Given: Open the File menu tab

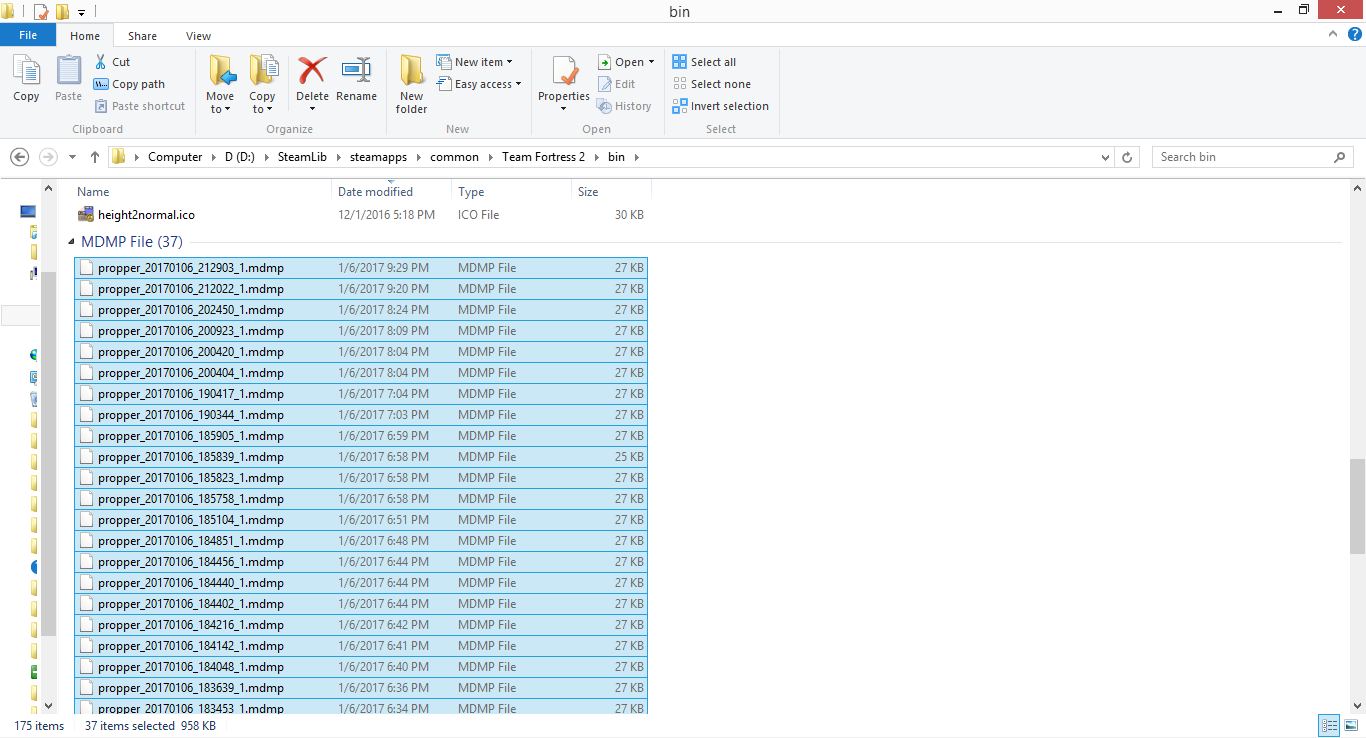Looking at the screenshot, I should 28,35.
